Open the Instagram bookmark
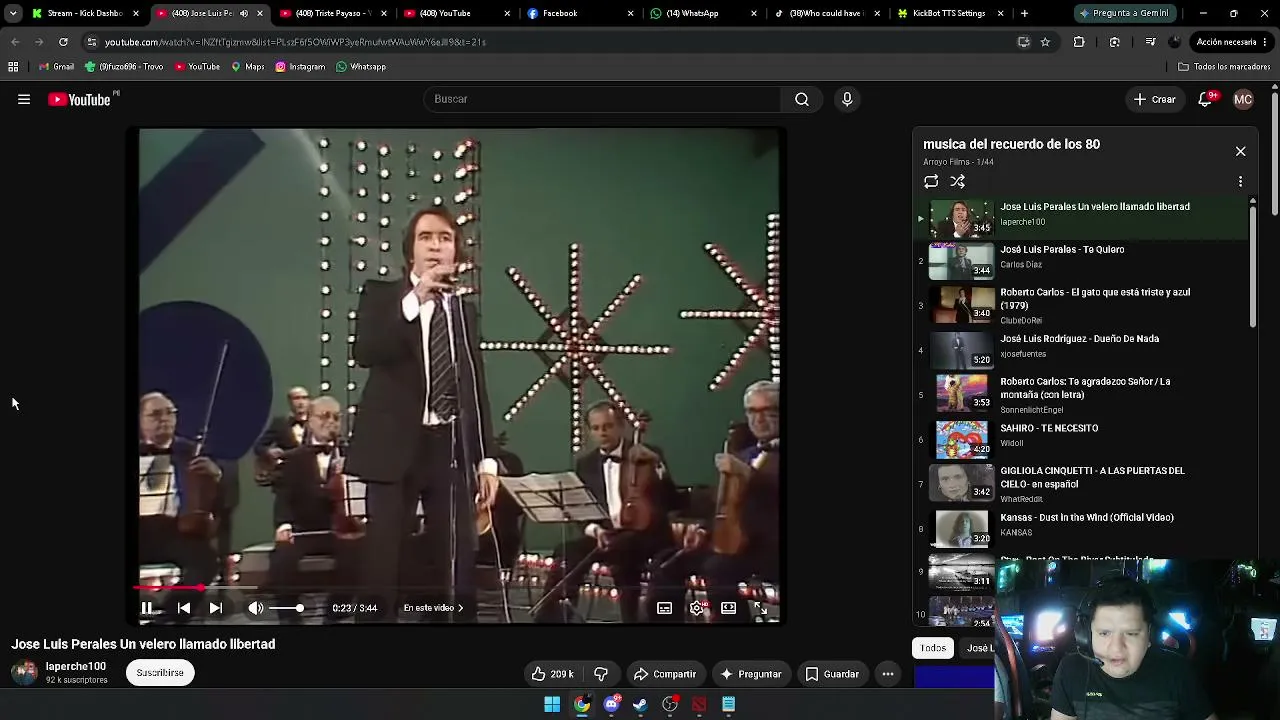 coord(299,67)
